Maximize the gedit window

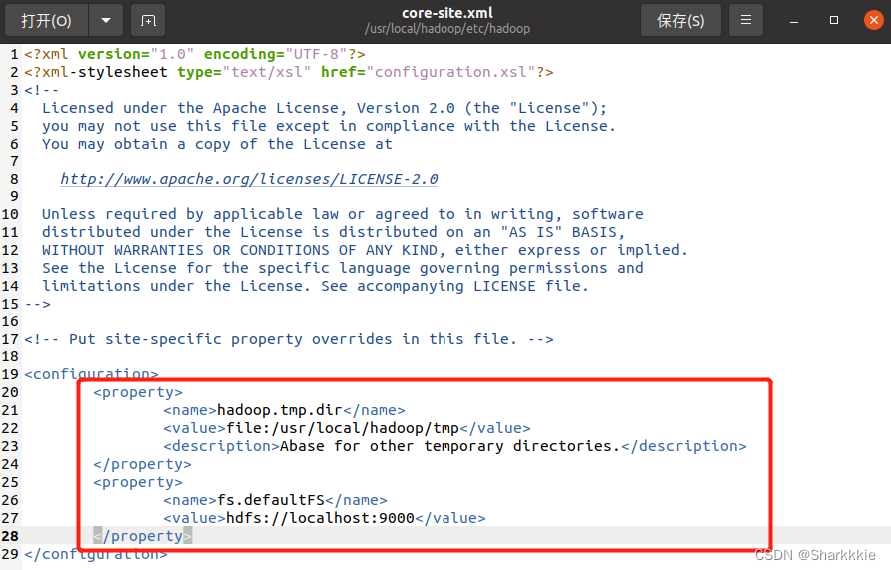pyautogui.click(x=834, y=20)
